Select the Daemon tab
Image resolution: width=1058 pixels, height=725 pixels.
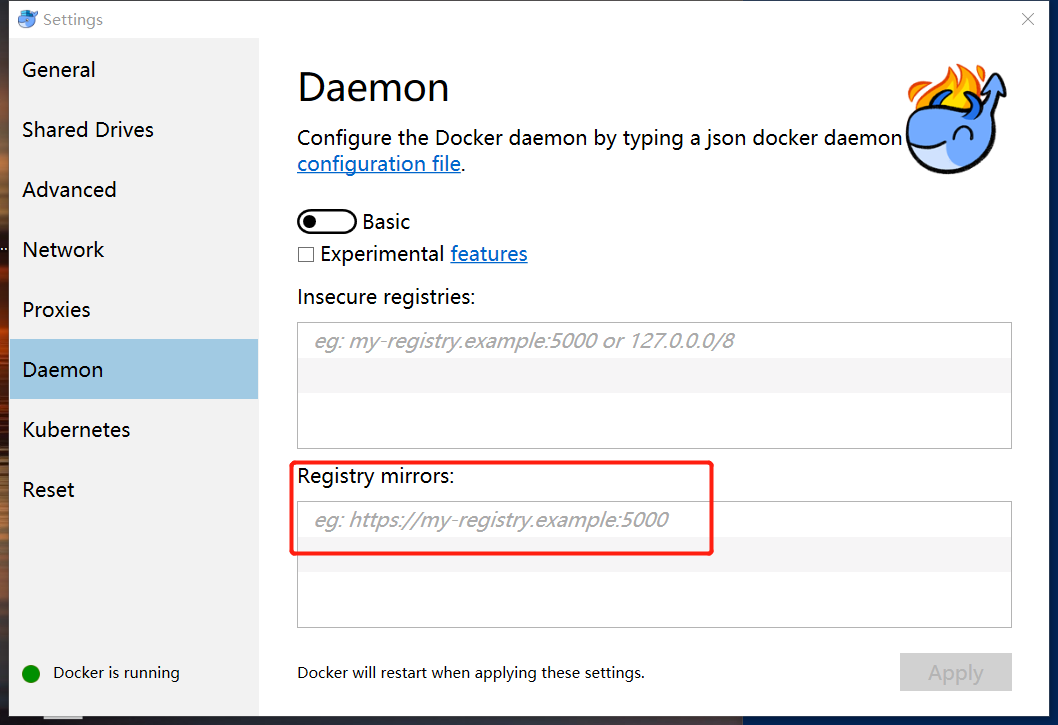coord(63,370)
